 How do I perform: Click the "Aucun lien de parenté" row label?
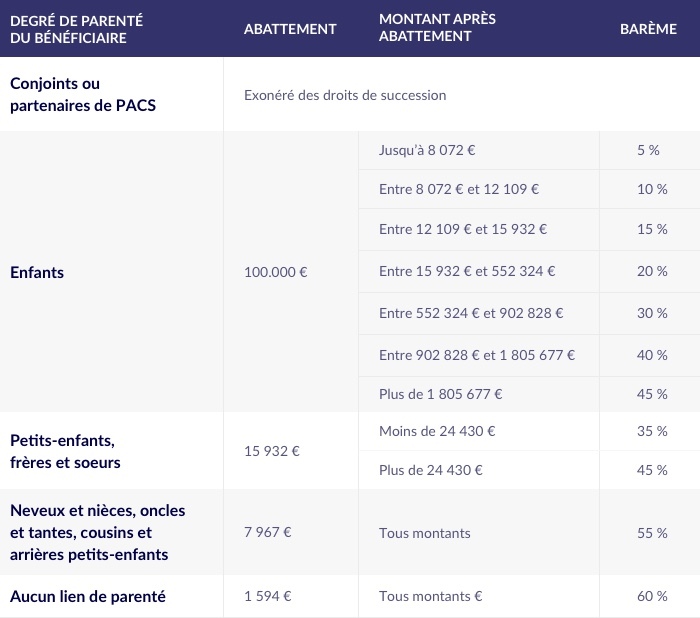coord(88,597)
